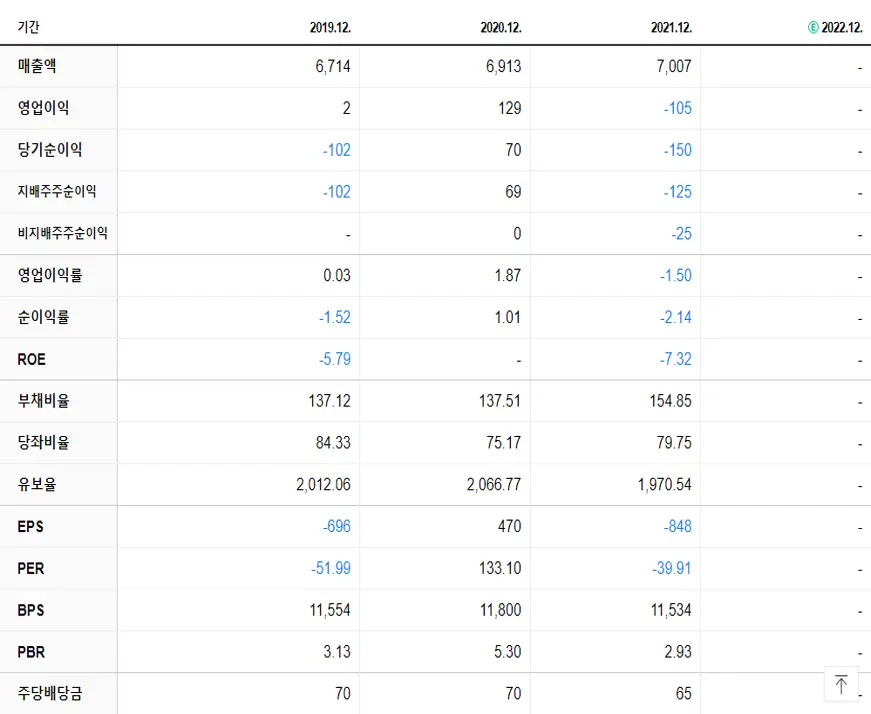The width and height of the screenshot is (871, 714).
Task: Select EPS value -848
Action: [x=678, y=526]
